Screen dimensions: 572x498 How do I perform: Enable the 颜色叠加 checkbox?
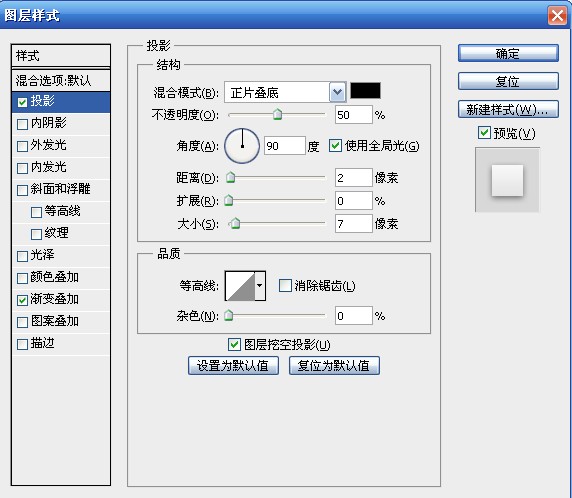click(22, 278)
